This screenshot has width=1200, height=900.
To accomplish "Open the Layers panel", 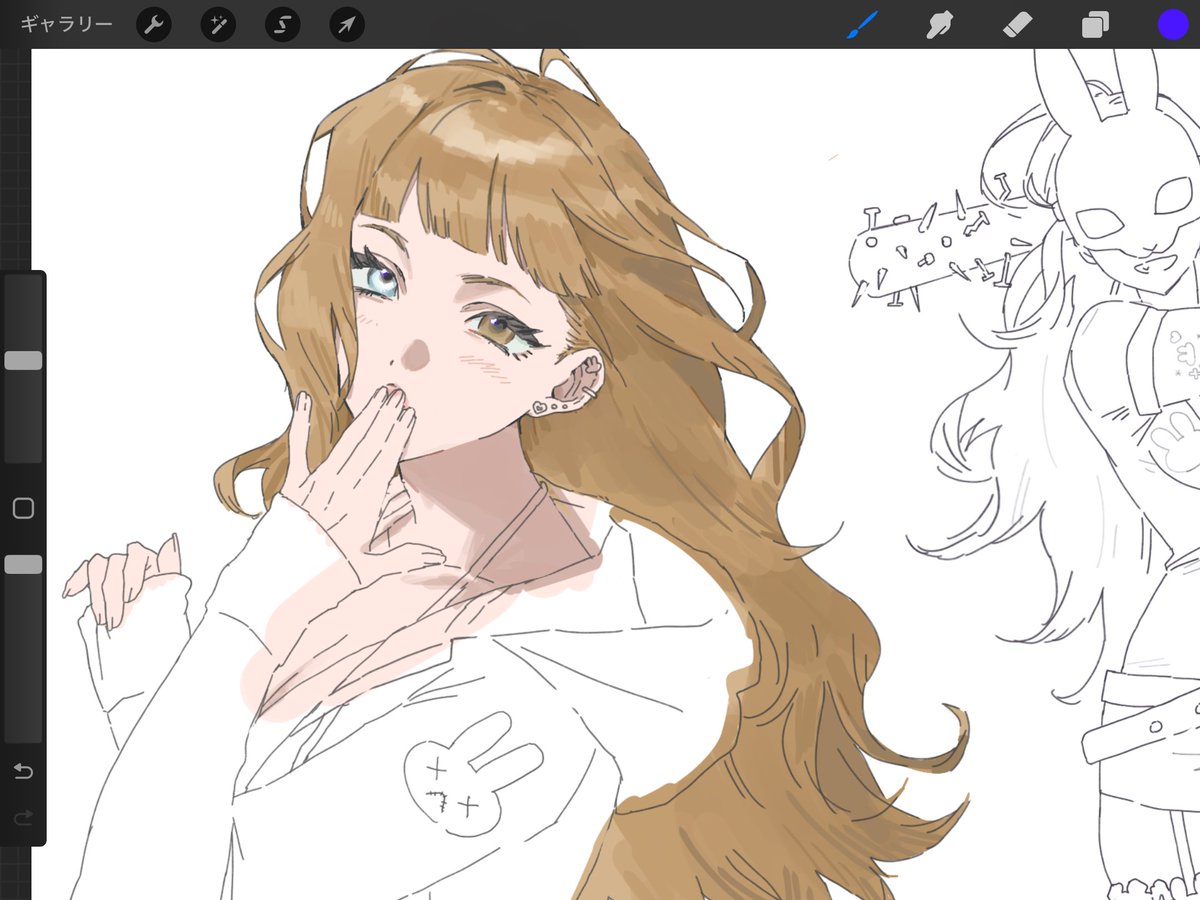I will [1095, 24].
